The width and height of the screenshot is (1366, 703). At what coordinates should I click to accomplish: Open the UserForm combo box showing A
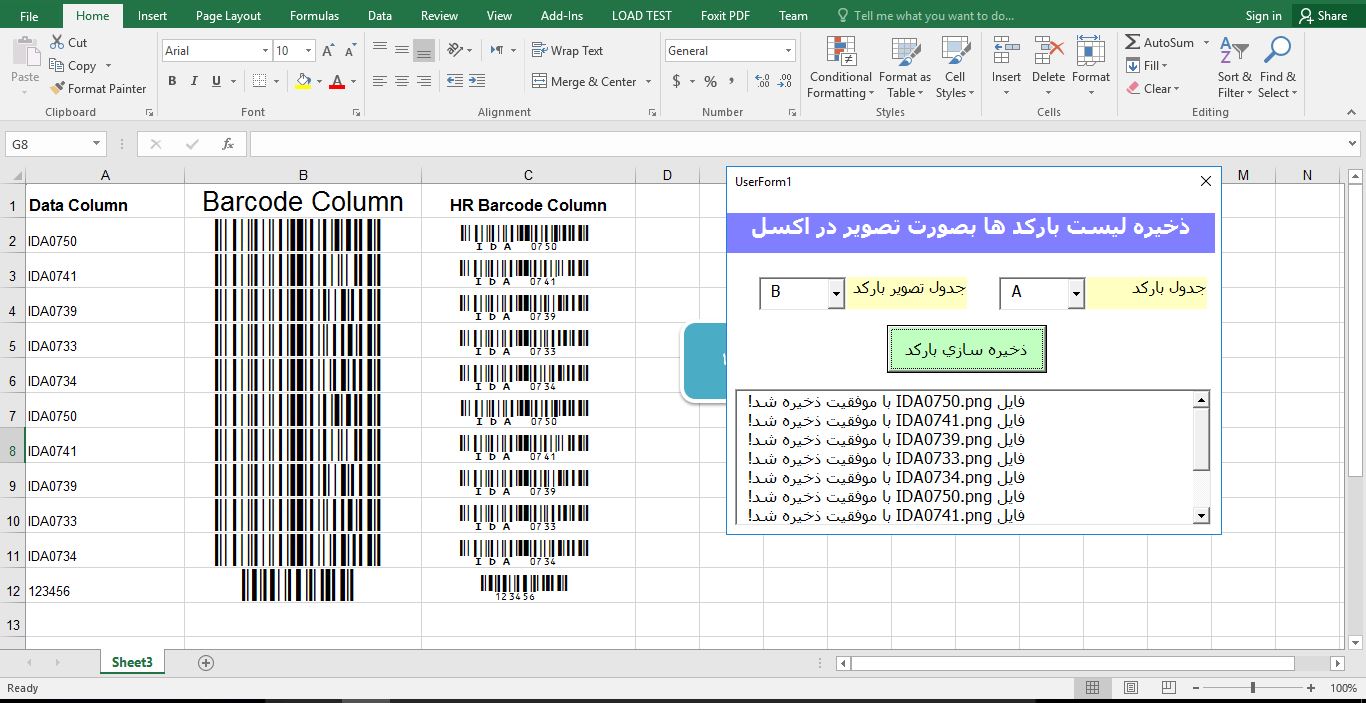(x=1042, y=293)
